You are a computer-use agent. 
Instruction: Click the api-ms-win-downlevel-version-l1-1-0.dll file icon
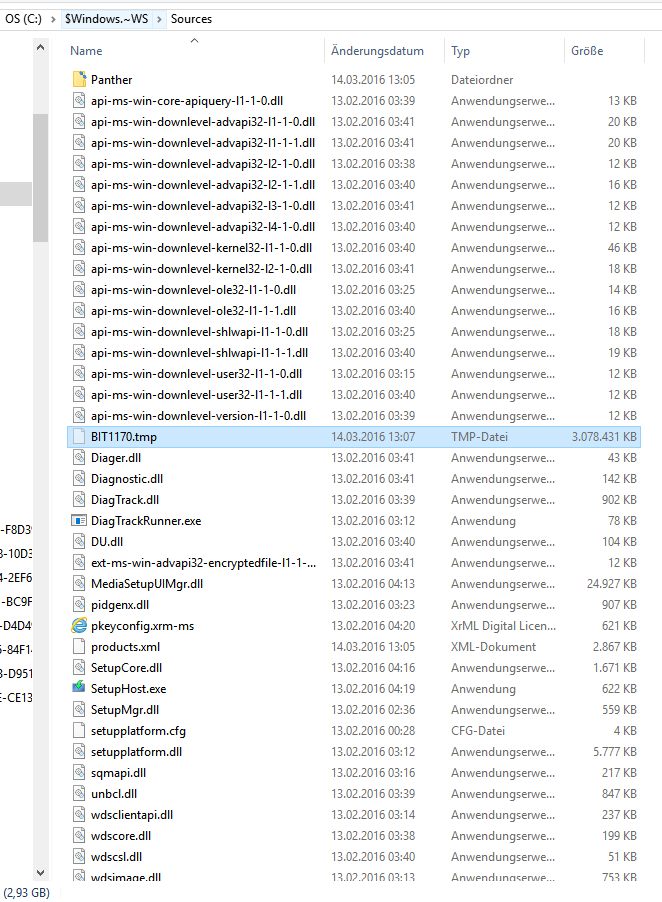(79, 416)
